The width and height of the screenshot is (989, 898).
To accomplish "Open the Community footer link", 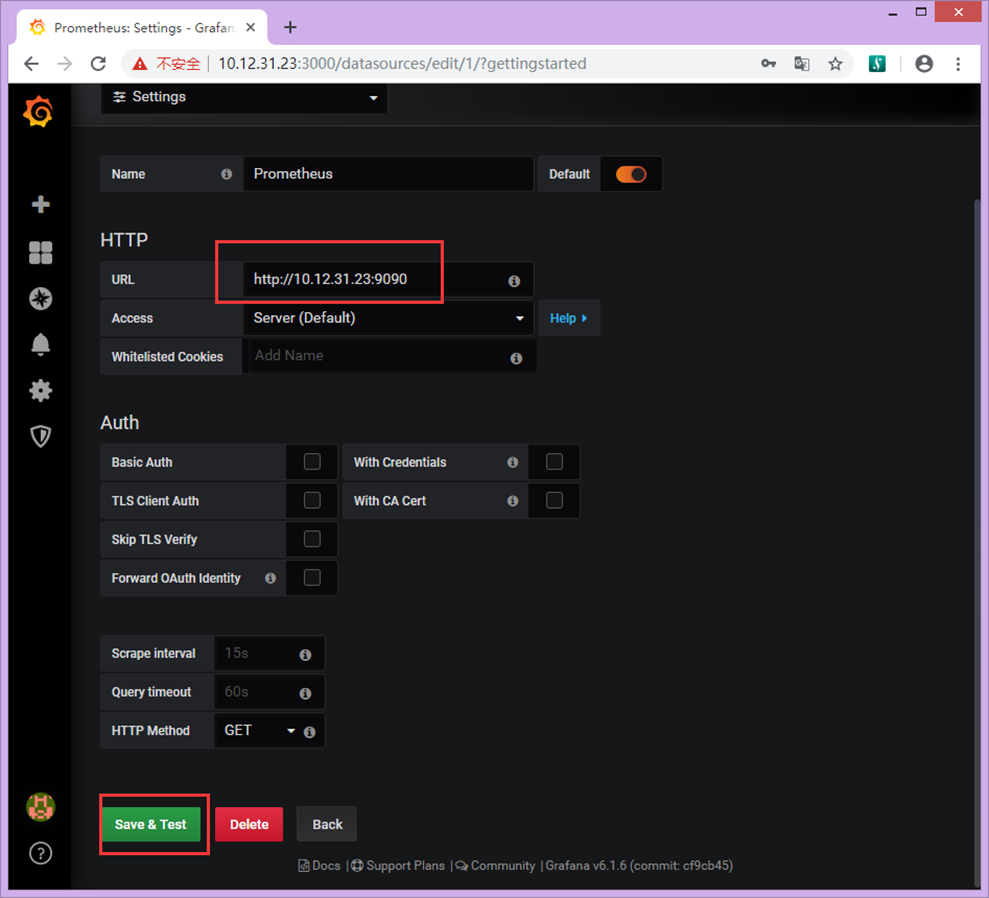I will coord(496,865).
